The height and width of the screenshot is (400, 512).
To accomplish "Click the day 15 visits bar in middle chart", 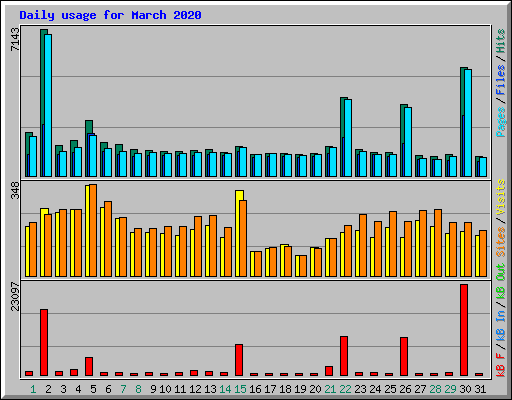I will [x=238, y=233].
